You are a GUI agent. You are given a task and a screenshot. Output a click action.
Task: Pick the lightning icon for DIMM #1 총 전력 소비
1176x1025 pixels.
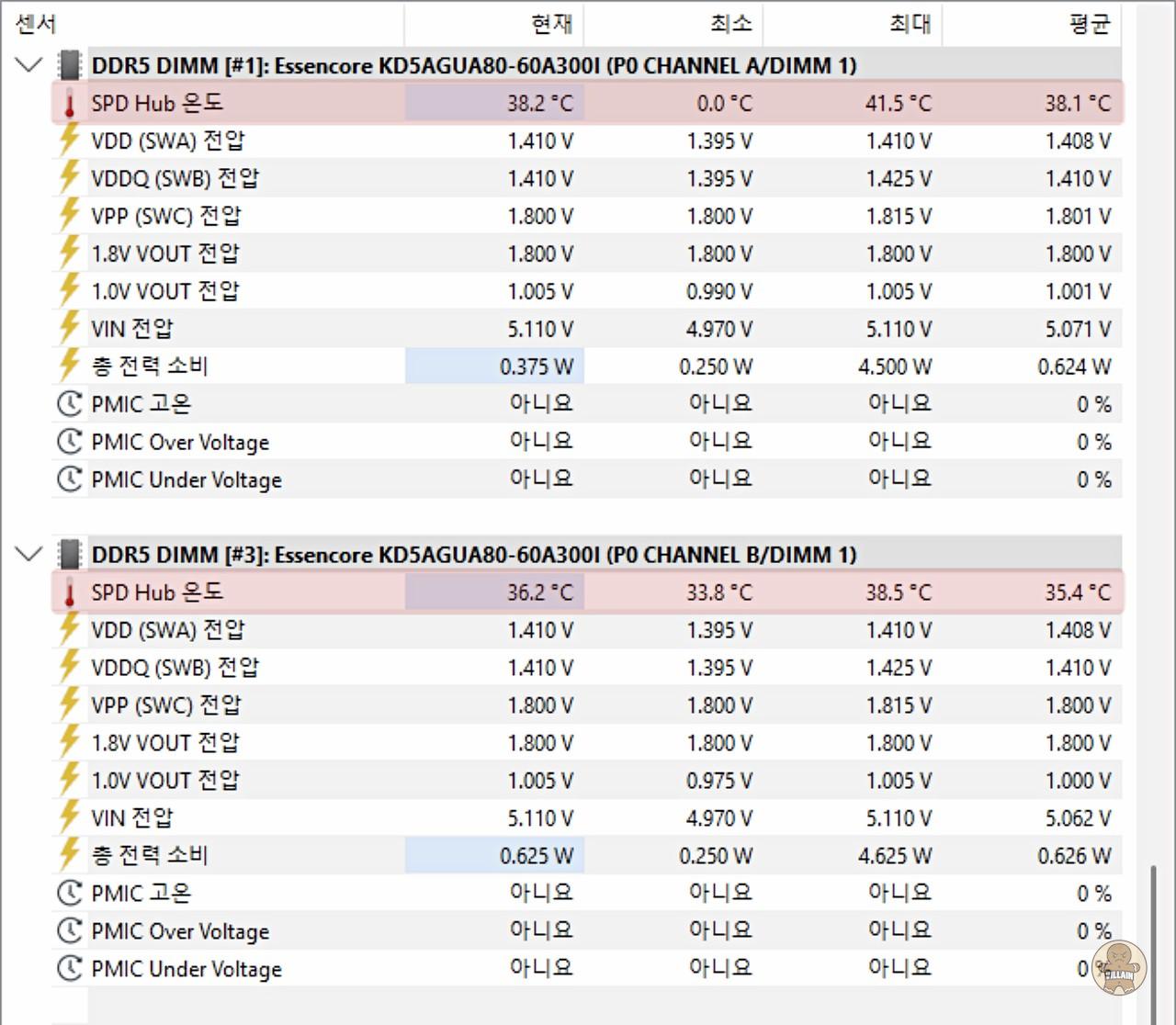[69, 366]
